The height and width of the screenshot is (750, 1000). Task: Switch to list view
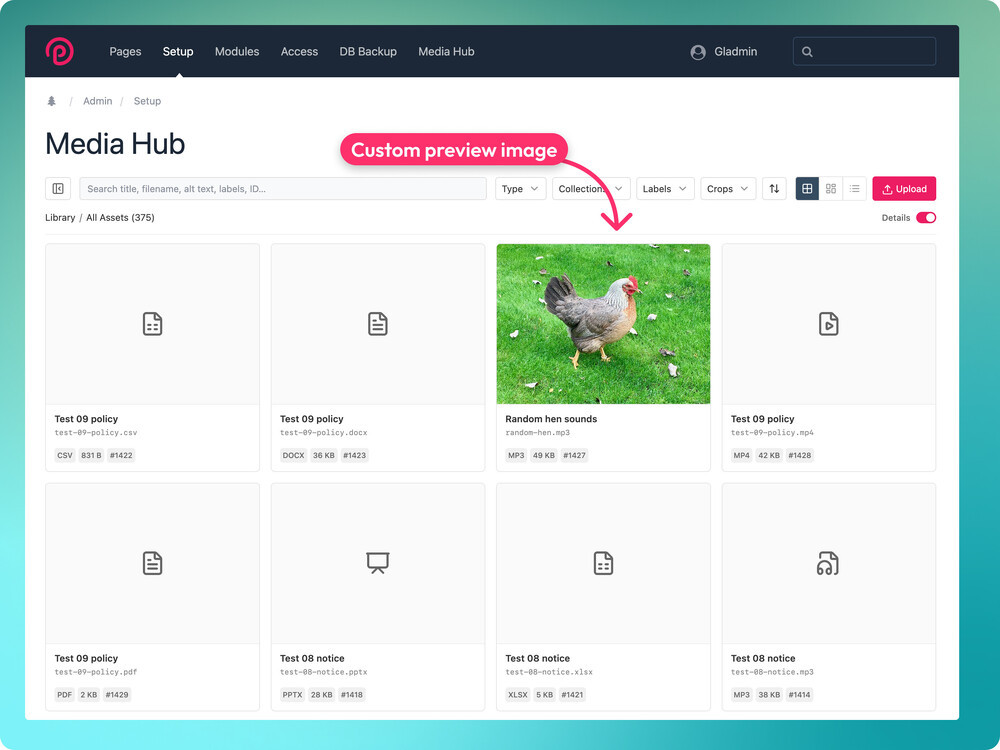click(855, 189)
